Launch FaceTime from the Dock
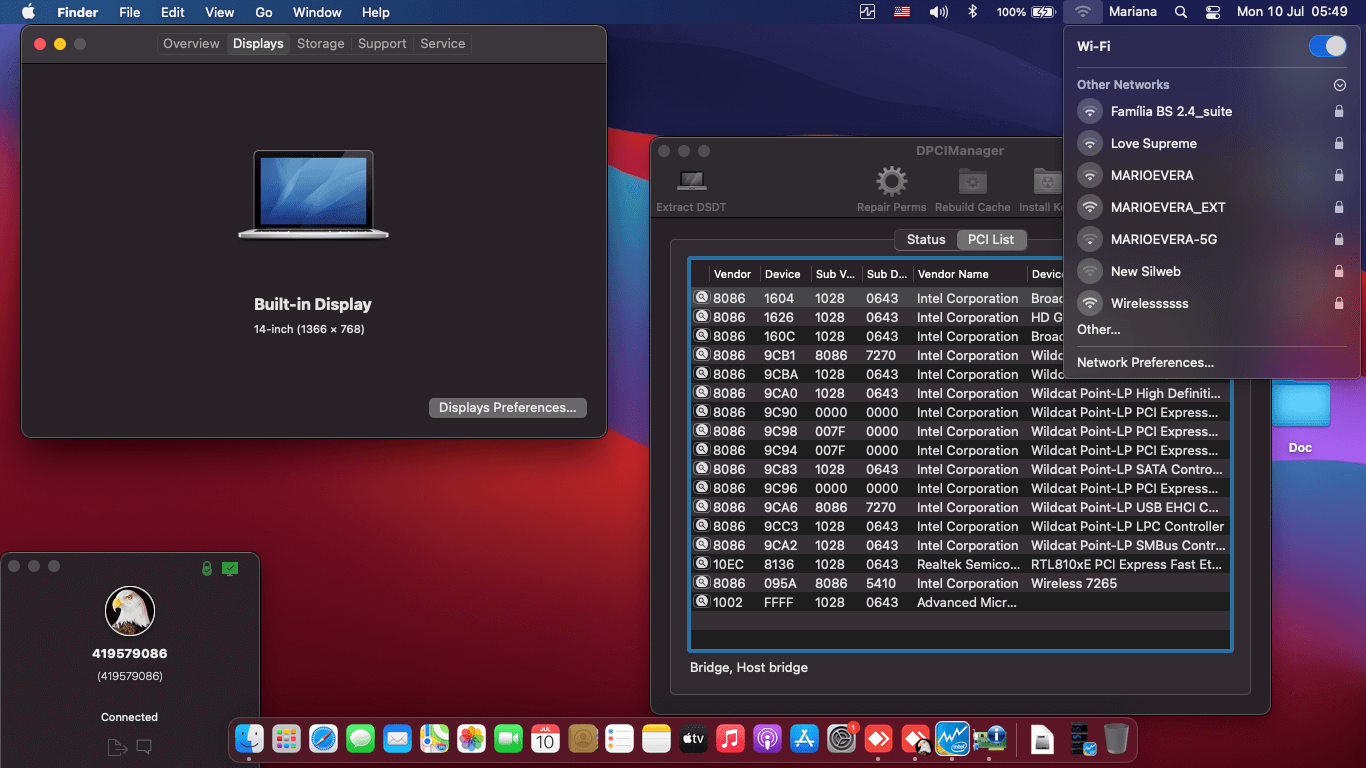Screen dimensions: 1366x768 pyautogui.click(x=508, y=739)
